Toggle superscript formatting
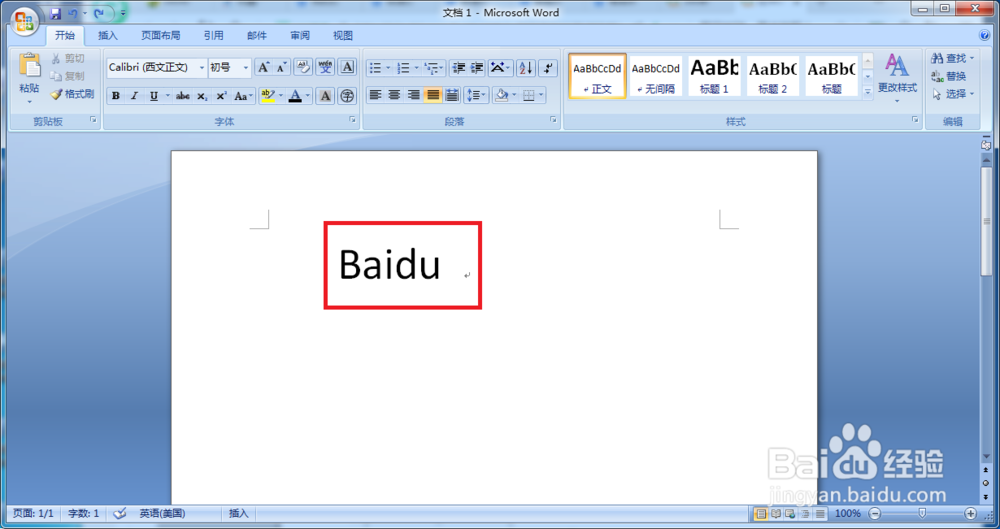 [x=221, y=96]
